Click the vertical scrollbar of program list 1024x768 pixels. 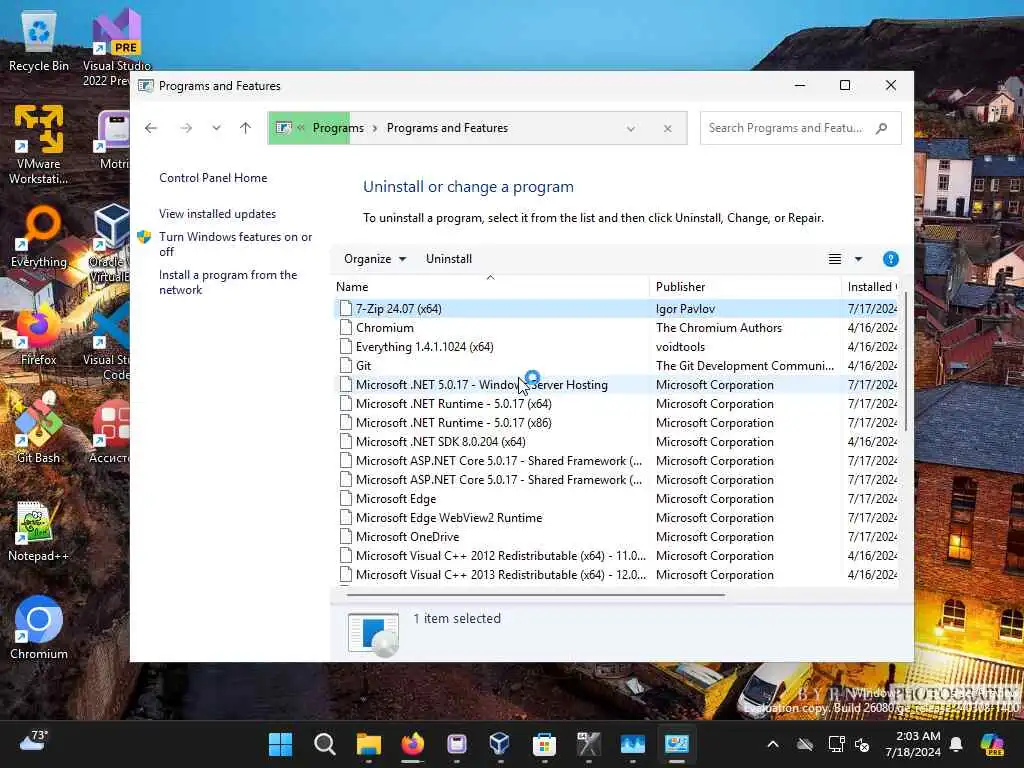coord(906,360)
